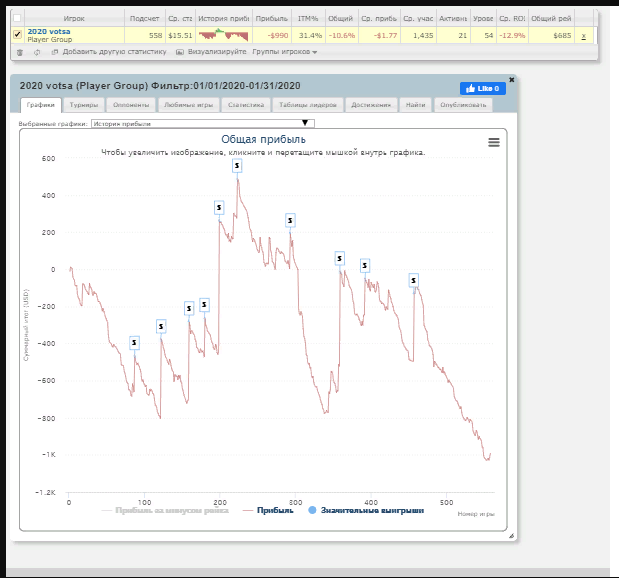
Task: Open the '2020 votsa' player link
Action: pos(49,31)
